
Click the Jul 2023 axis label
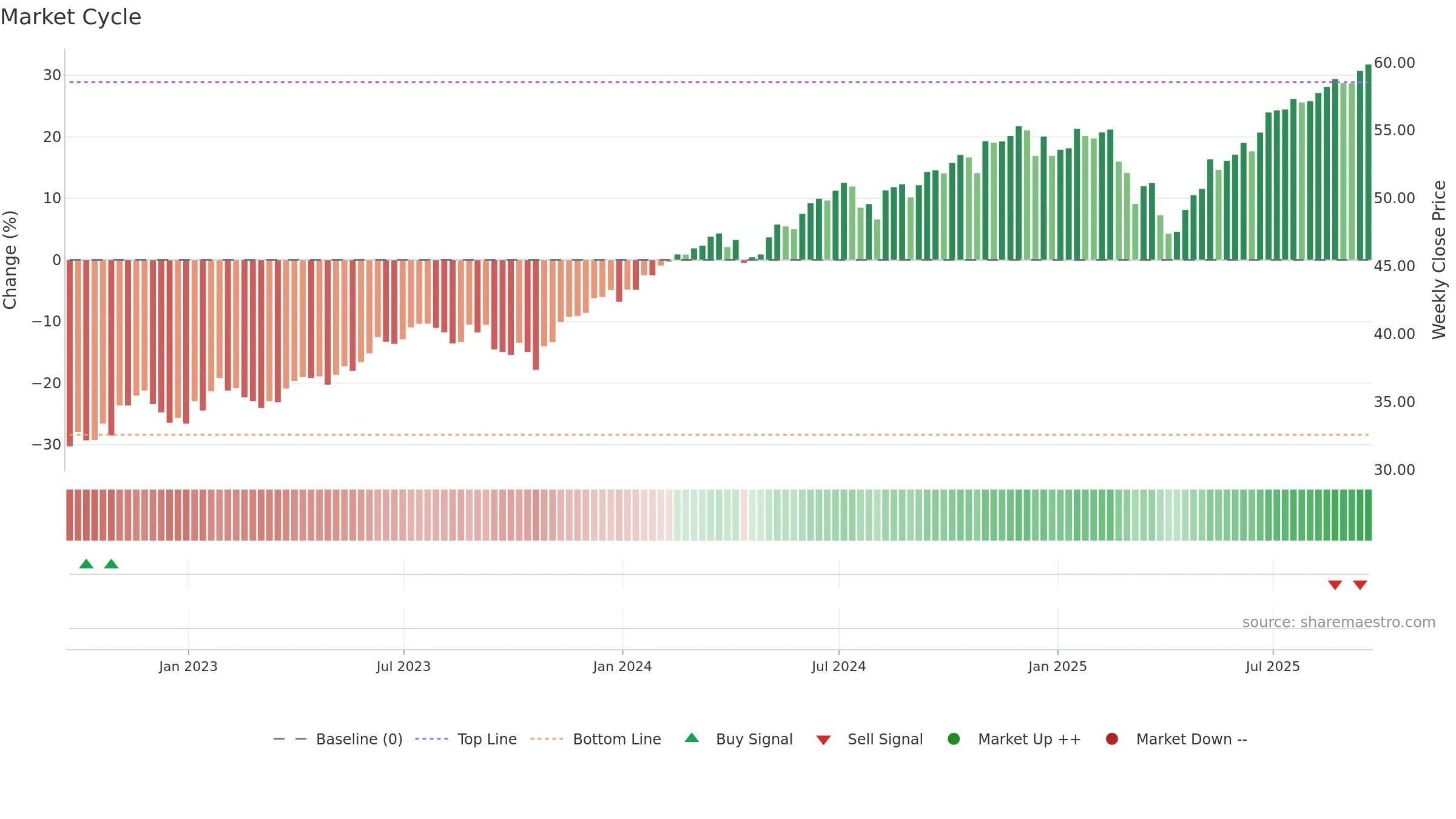click(403, 667)
